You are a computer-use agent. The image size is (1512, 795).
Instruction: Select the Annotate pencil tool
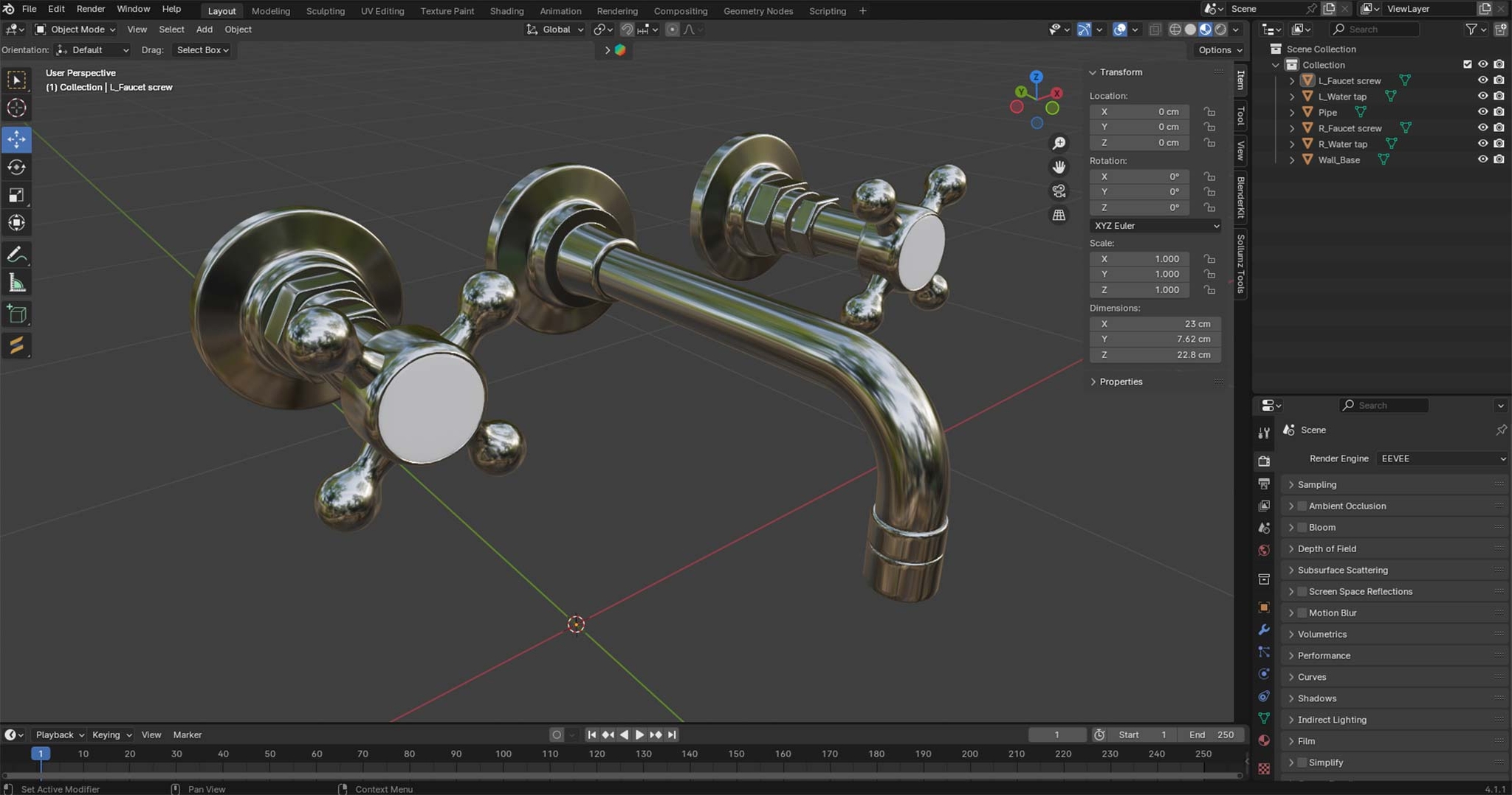point(16,255)
